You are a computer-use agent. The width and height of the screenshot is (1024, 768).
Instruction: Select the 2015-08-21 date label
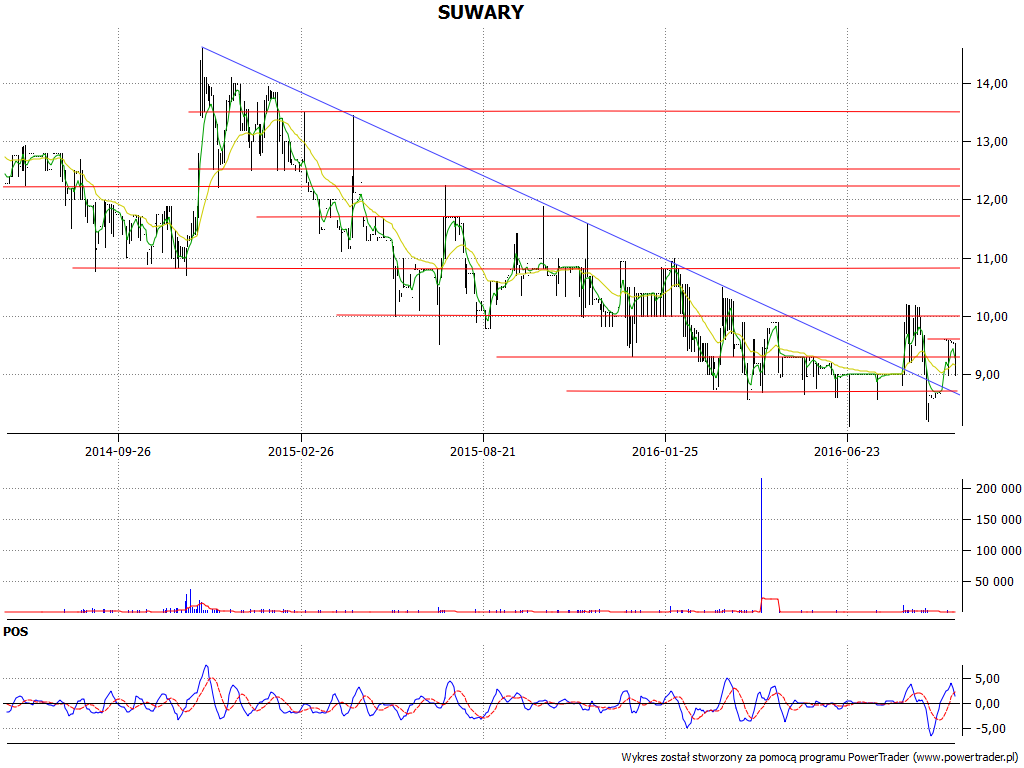tap(483, 451)
